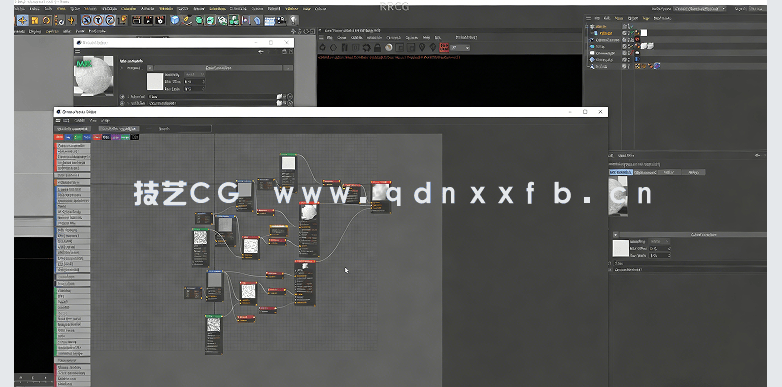Toggle the X axis lock icon
The height and width of the screenshot is (387, 782).
coord(86,20)
